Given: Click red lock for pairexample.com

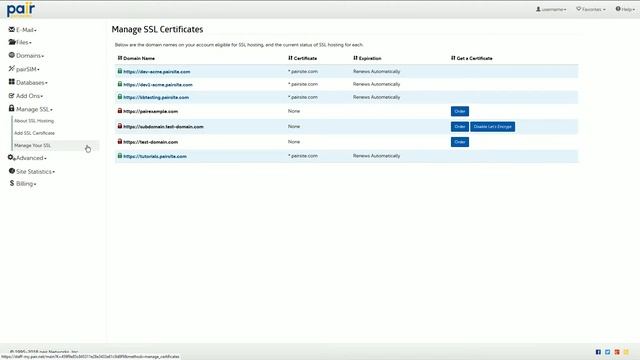Looking at the screenshot, I should coord(120,111).
